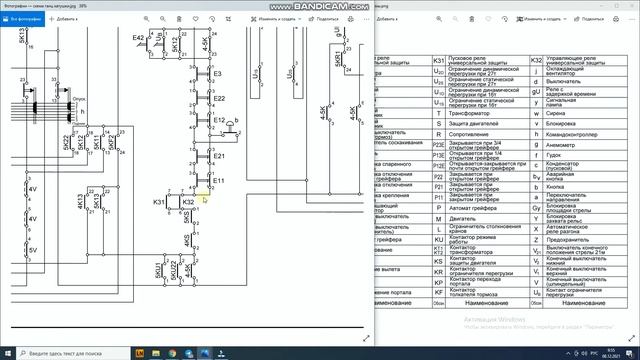Delete the photo in right window
Image resolution: width=640 pixels, height=360 pixels.
click(x=471, y=19)
